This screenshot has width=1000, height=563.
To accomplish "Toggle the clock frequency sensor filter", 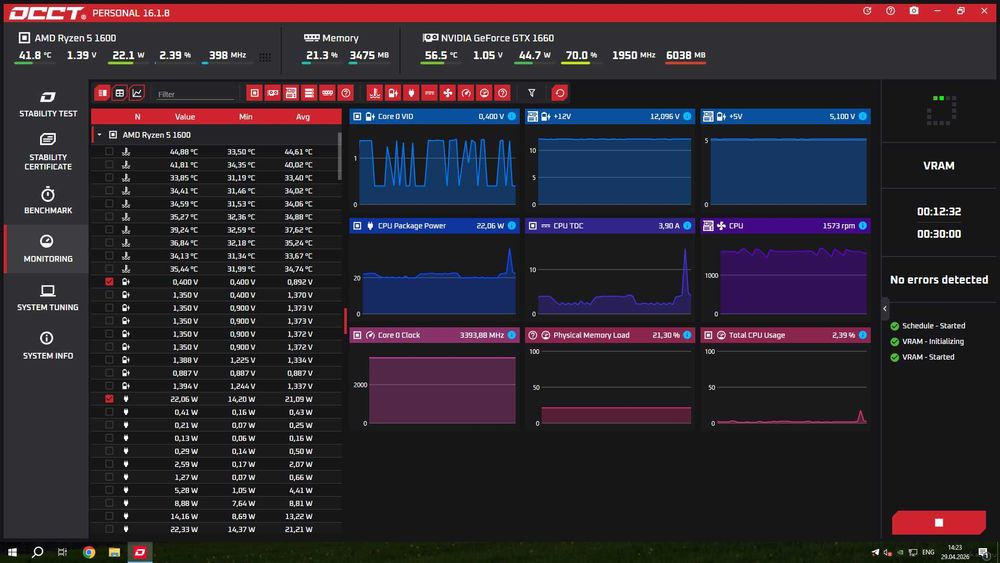I will [x=466, y=93].
